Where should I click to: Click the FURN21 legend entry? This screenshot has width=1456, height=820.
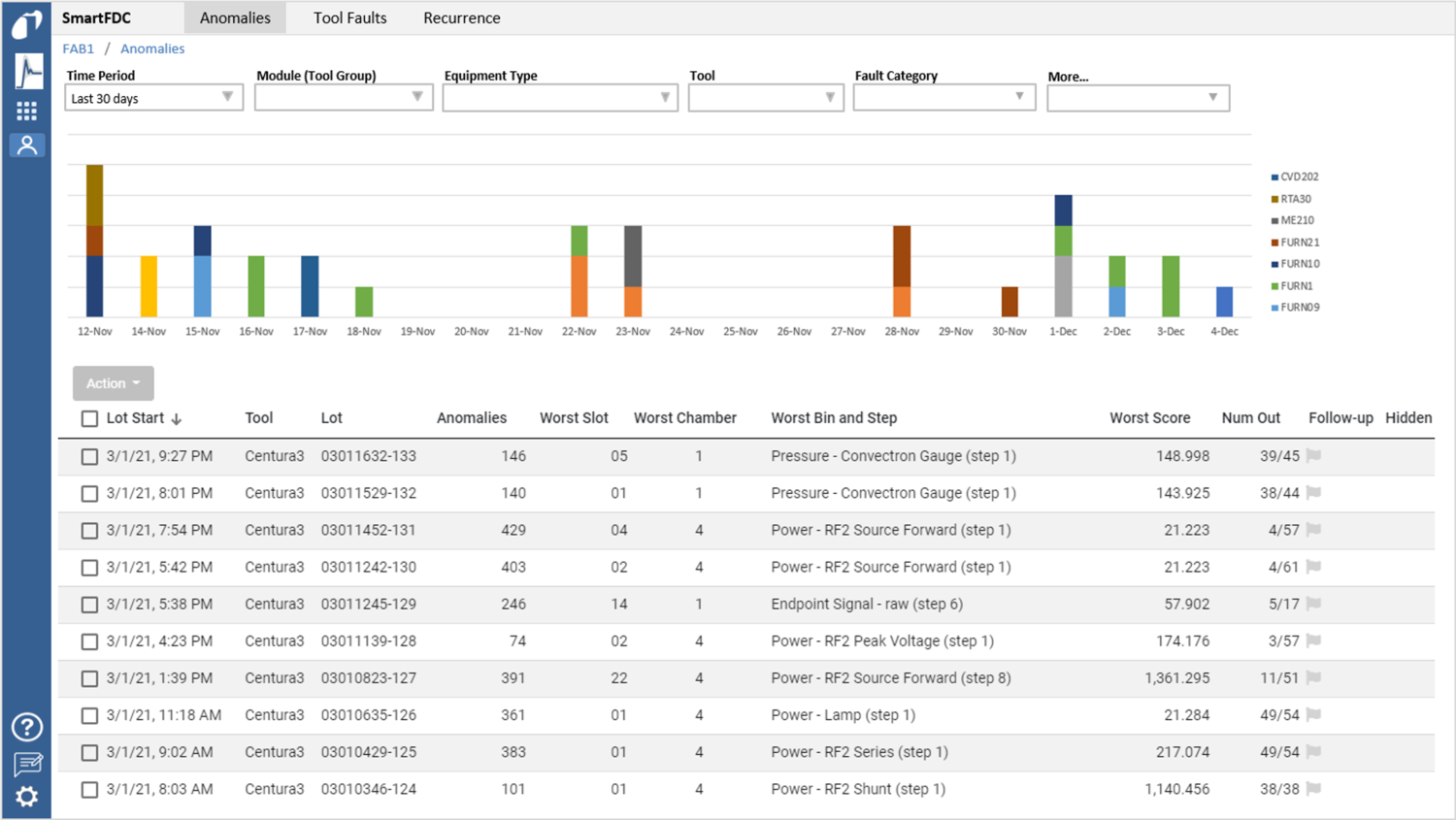(1296, 243)
